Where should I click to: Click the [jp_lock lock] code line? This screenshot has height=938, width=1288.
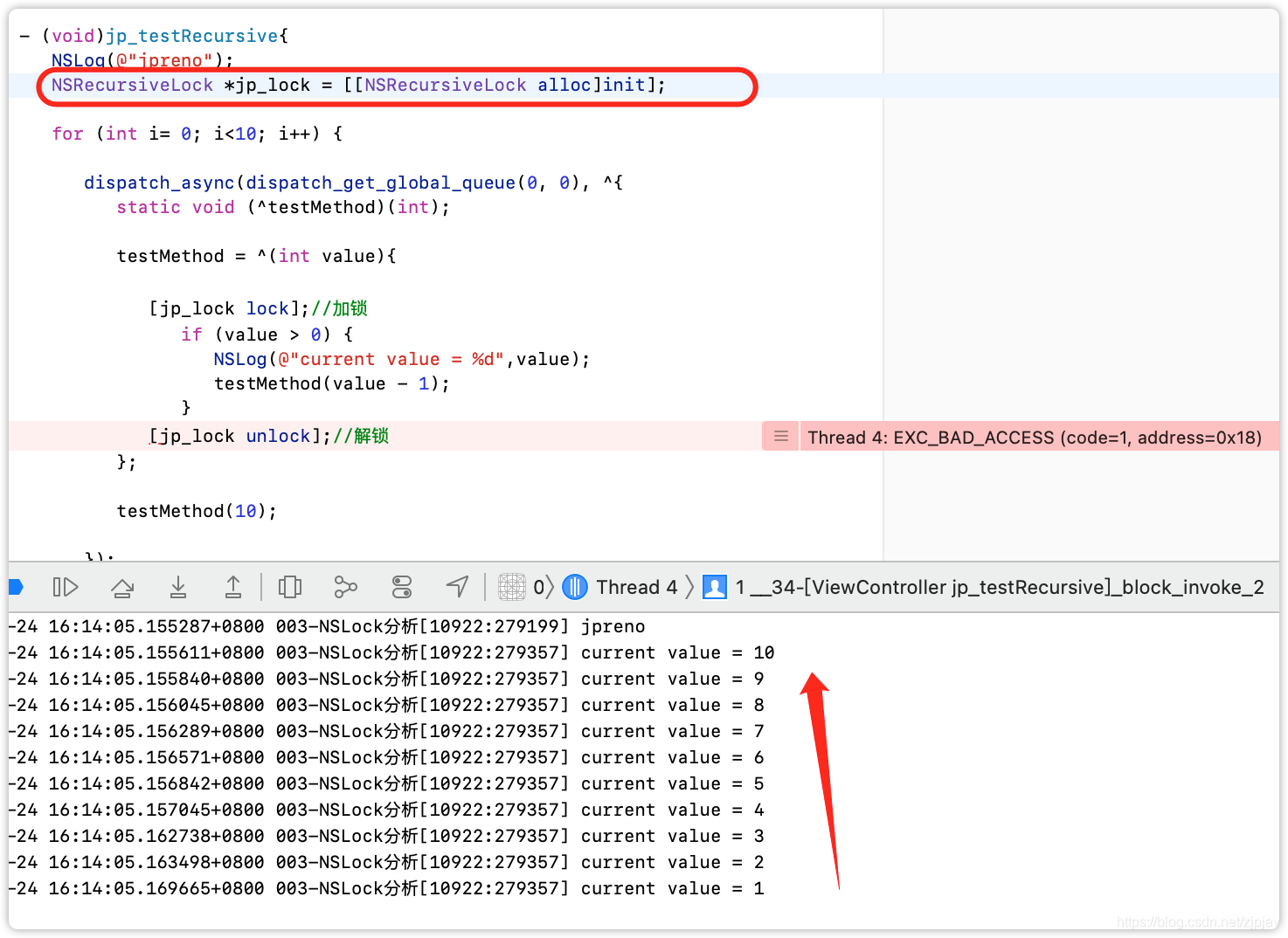[259, 308]
